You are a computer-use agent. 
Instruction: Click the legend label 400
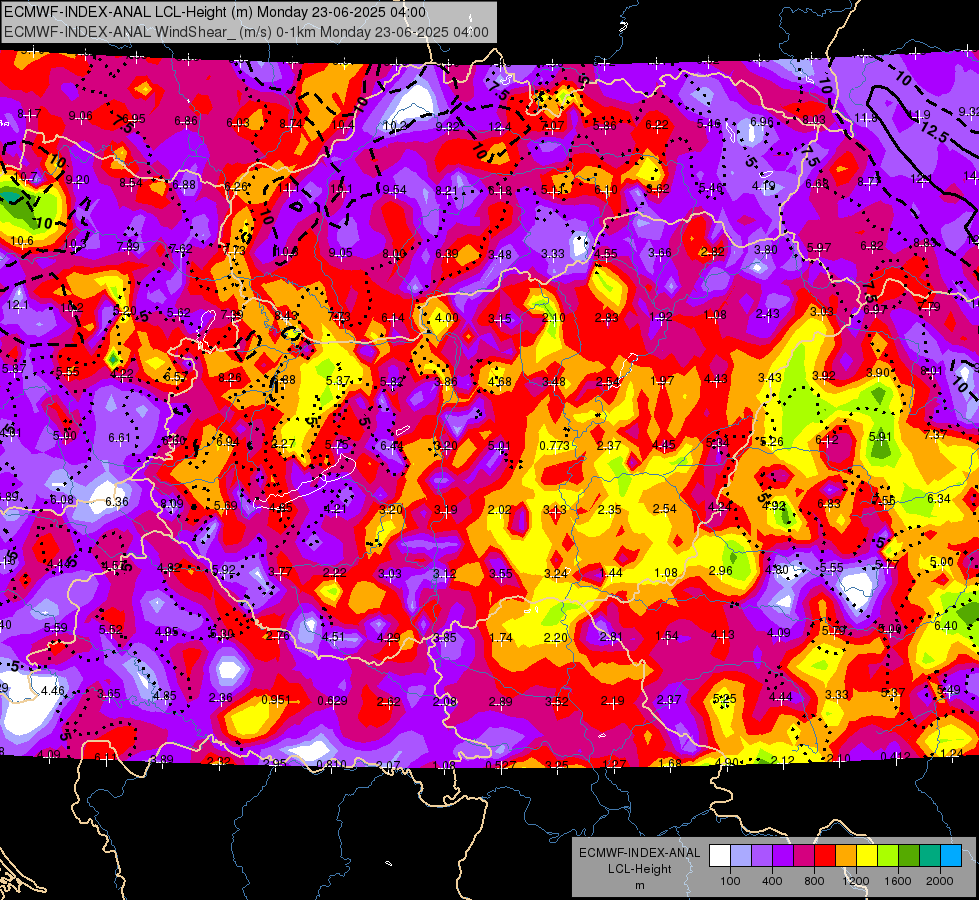point(772,881)
